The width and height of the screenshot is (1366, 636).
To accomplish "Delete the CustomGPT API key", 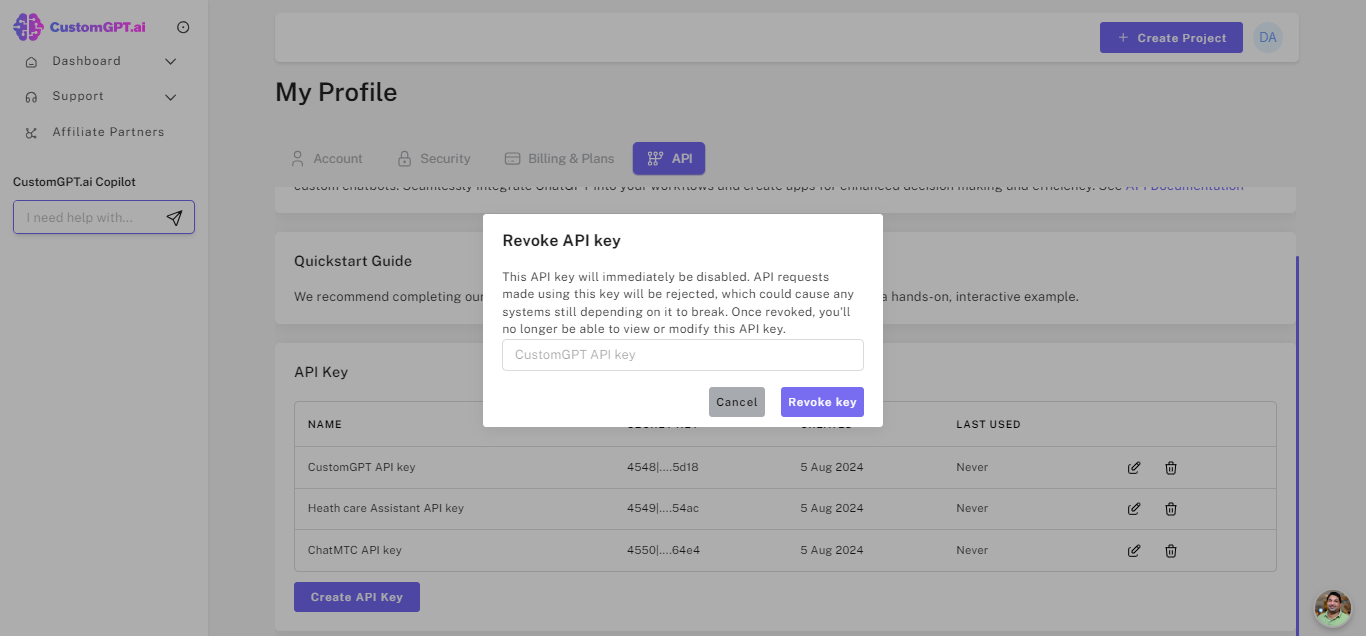I will (x=1170, y=467).
